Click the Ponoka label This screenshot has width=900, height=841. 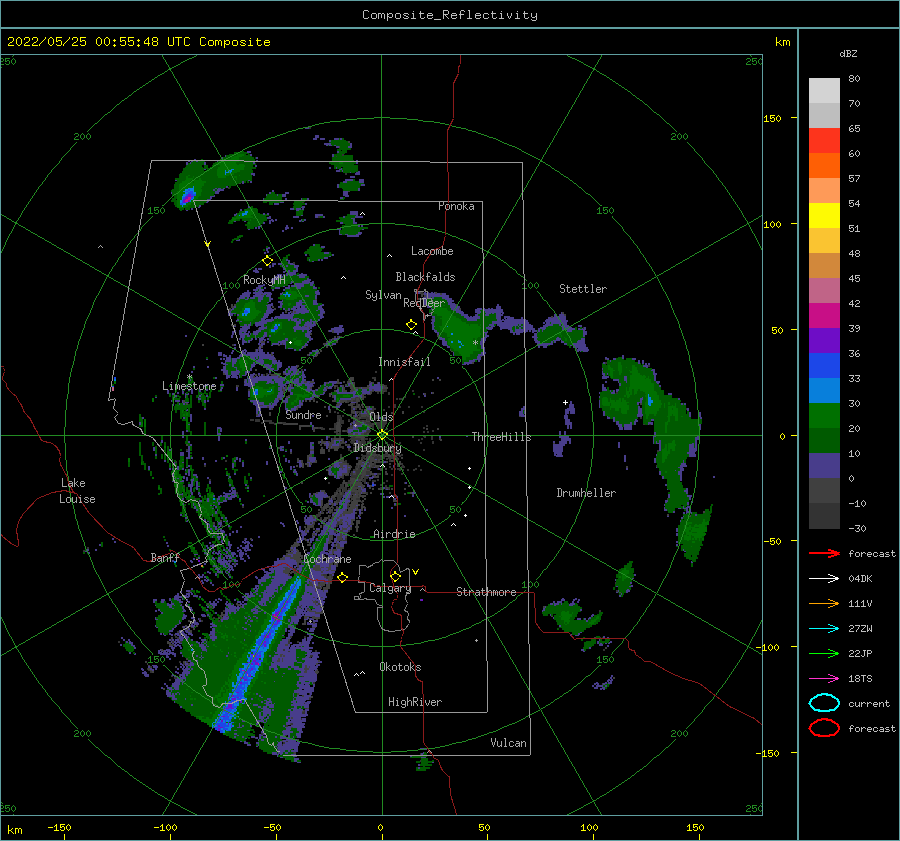[x=456, y=206]
